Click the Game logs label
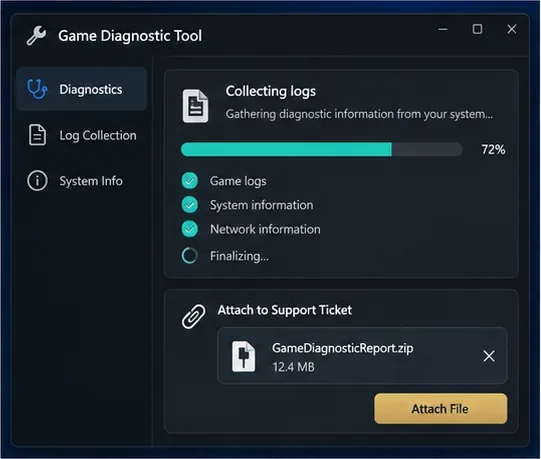The height and width of the screenshot is (459, 541). (238, 181)
